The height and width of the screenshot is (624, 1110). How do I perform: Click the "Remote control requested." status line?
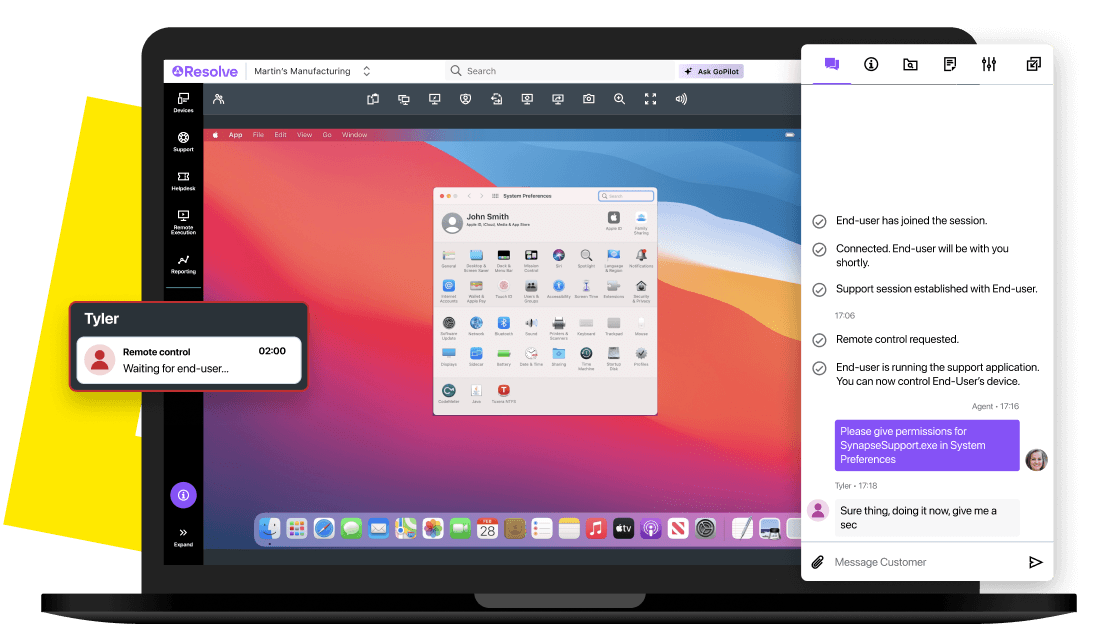(x=897, y=339)
